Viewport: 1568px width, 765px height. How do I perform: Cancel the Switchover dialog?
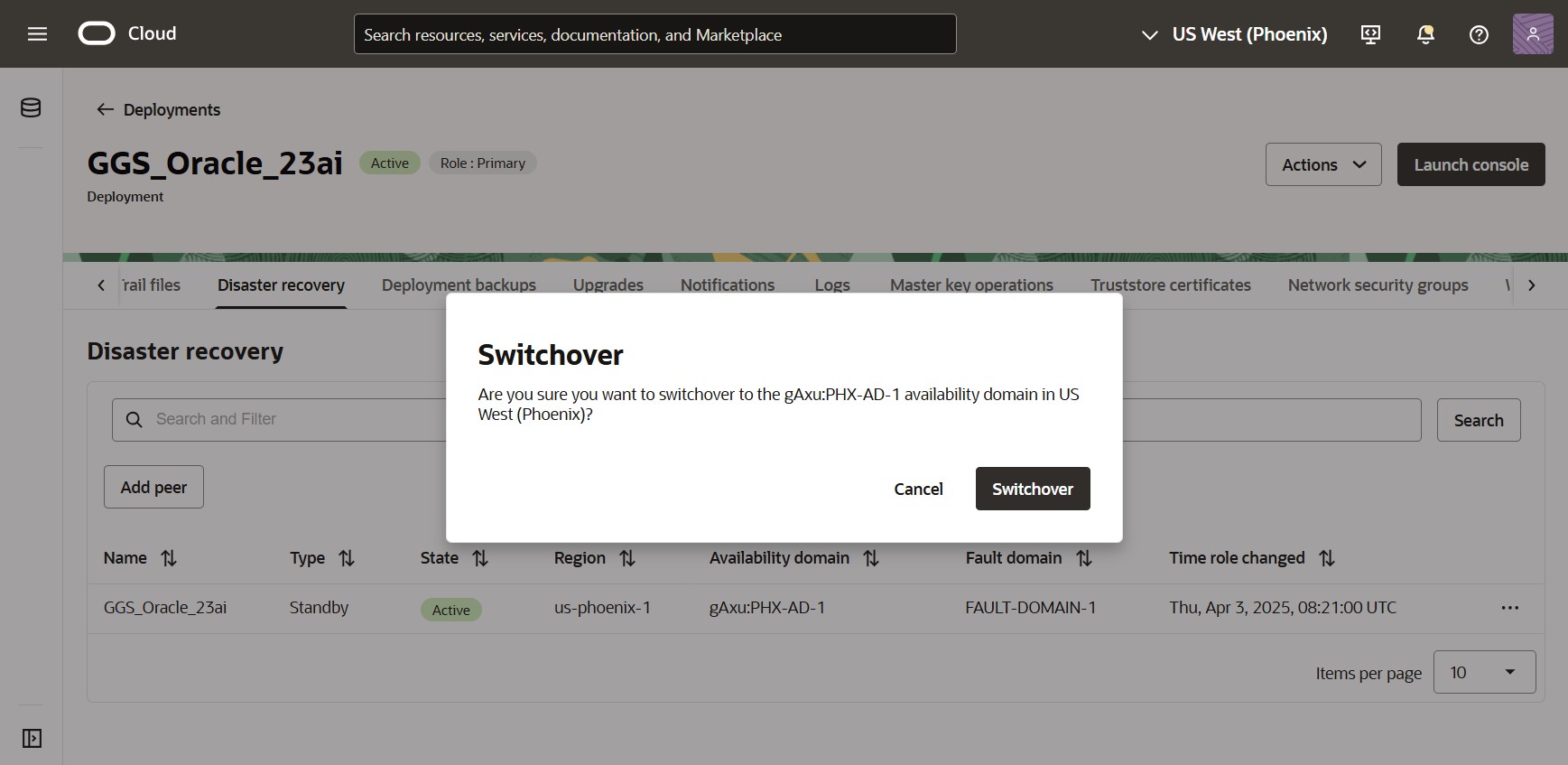point(918,489)
